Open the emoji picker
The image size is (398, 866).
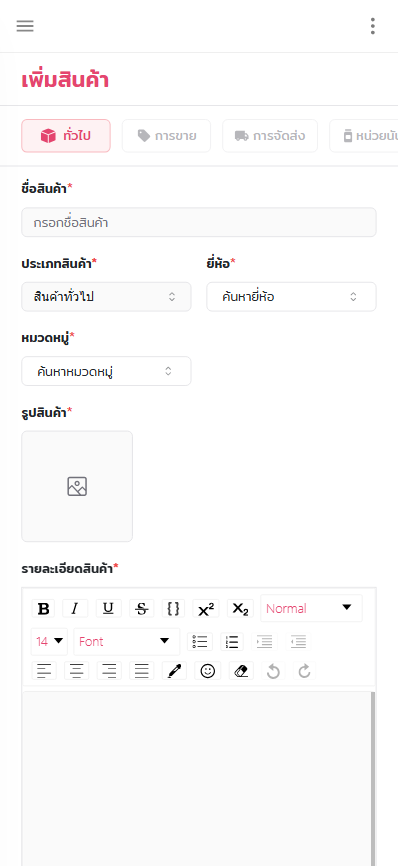208,671
